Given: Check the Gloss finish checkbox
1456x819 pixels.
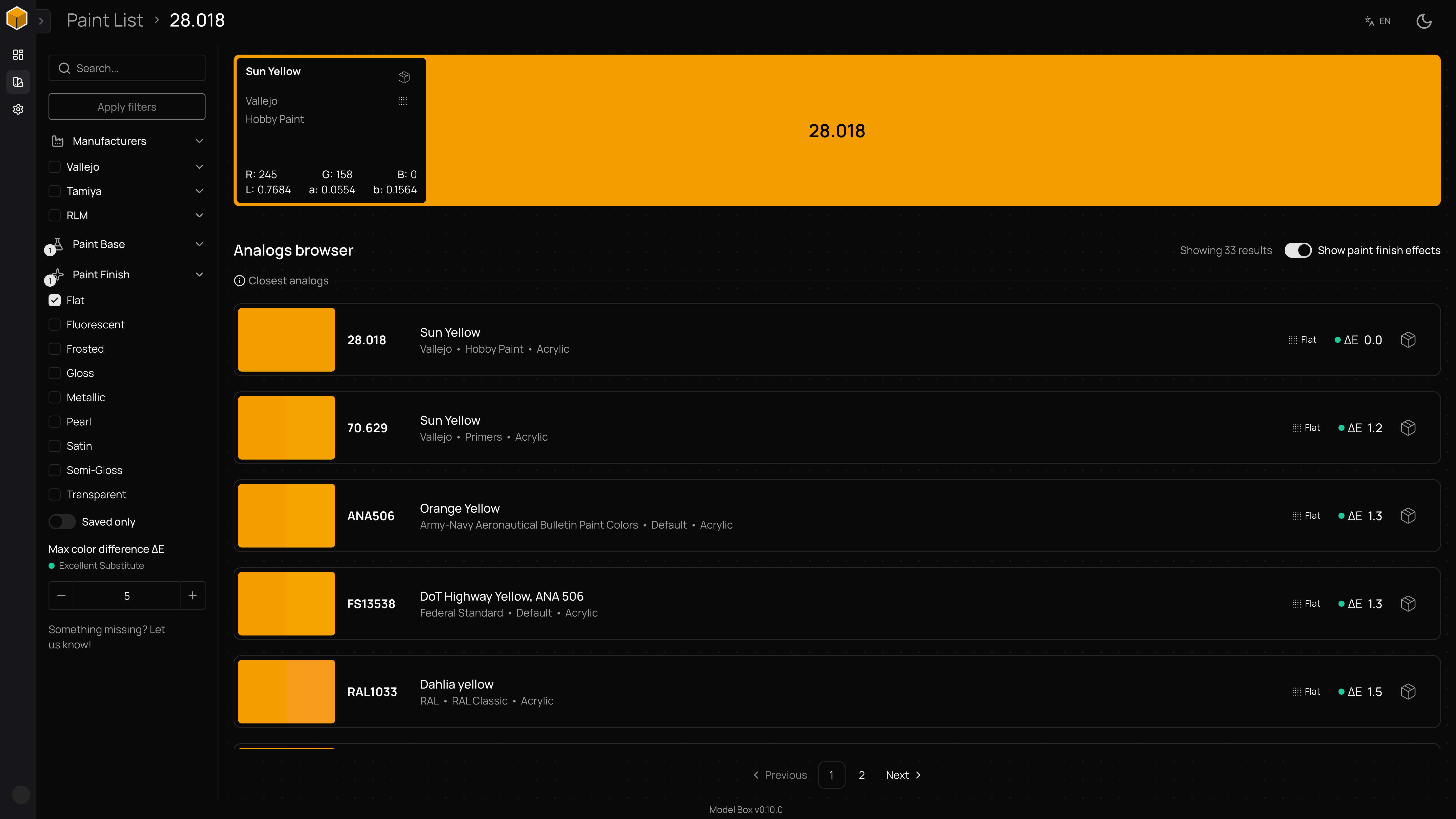Looking at the screenshot, I should point(54,373).
